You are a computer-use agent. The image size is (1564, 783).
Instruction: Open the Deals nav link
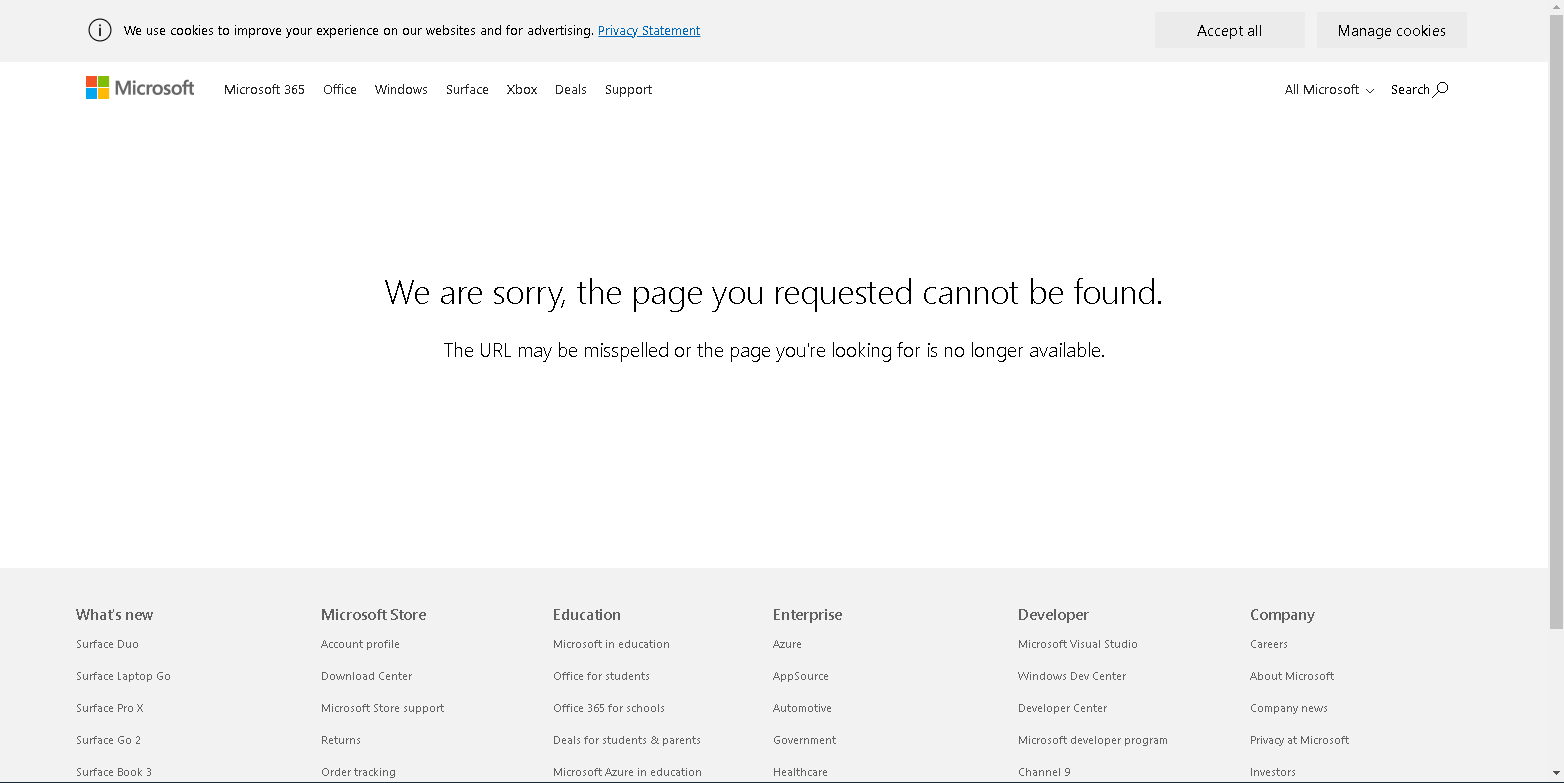571,89
